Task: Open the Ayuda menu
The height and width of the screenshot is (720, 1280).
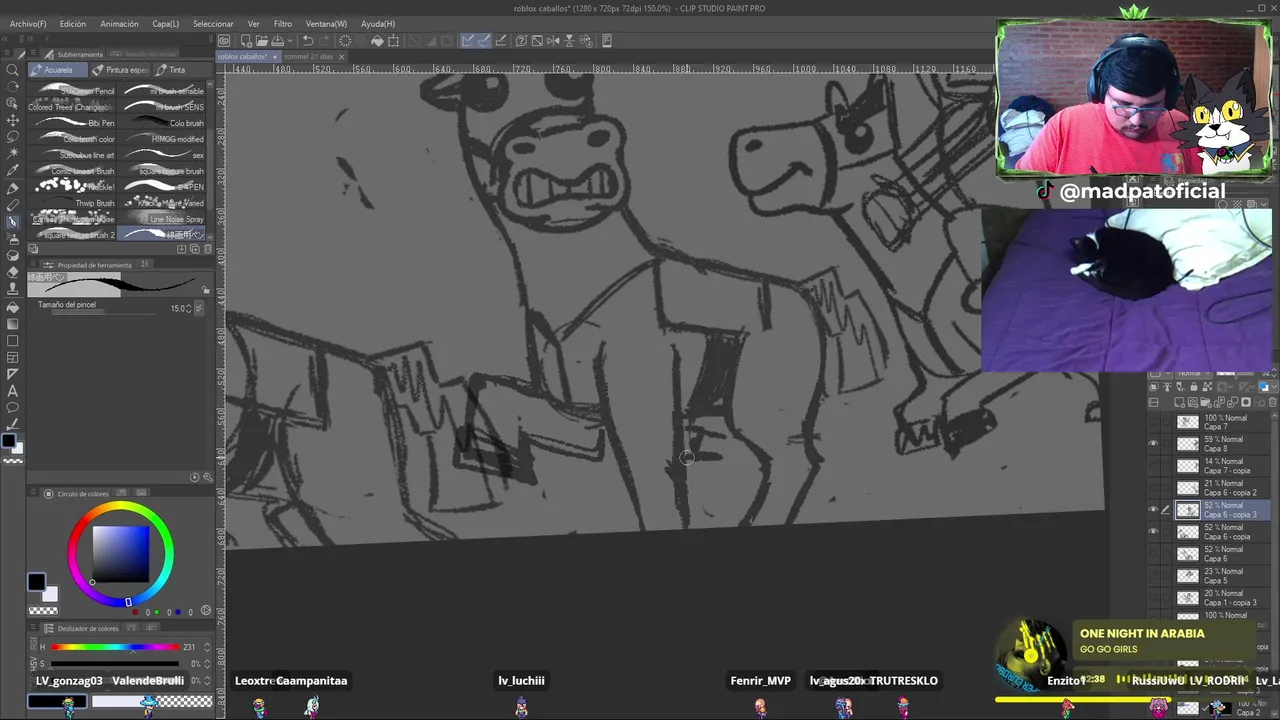Action: click(x=378, y=24)
